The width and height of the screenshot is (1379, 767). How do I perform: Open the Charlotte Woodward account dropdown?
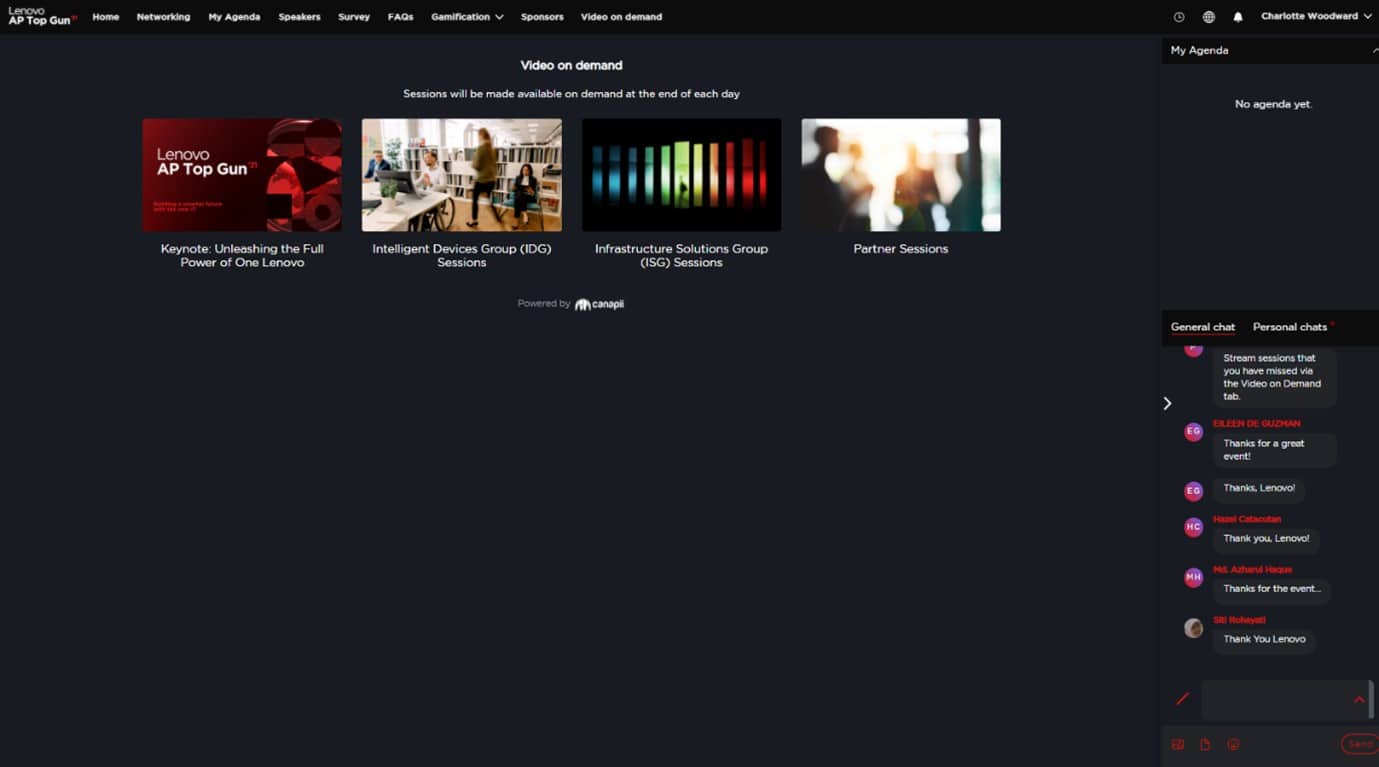pyautogui.click(x=1316, y=17)
